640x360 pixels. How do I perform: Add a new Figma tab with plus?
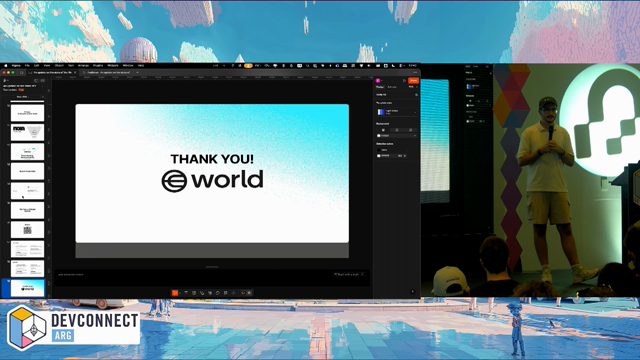(x=138, y=72)
